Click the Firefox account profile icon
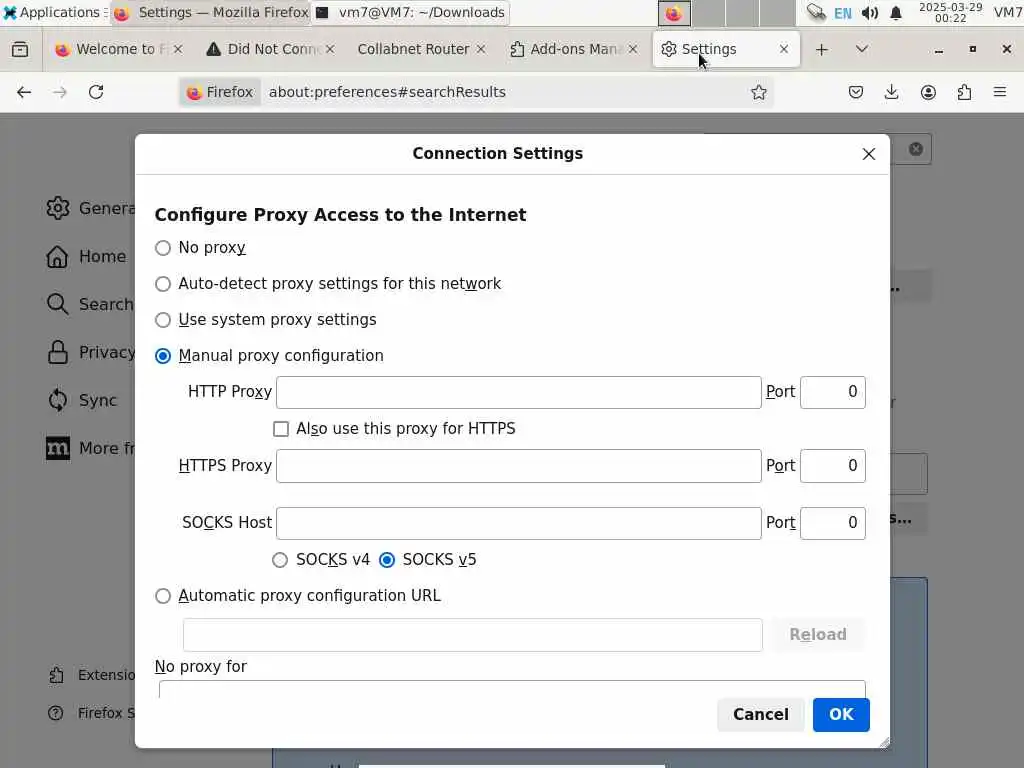The image size is (1024, 768). [x=928, y=92]
